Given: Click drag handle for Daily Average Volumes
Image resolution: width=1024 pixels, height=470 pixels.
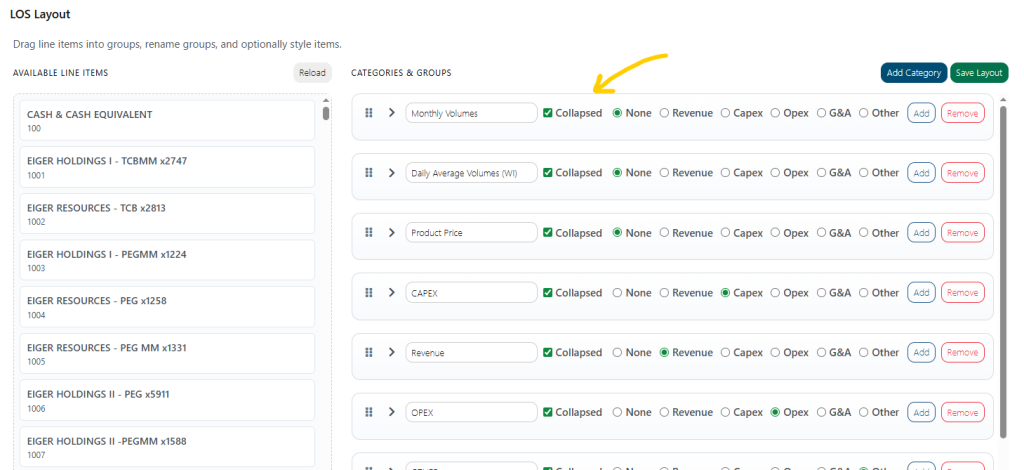Looking at the screenshot, I should click(369, 173).
